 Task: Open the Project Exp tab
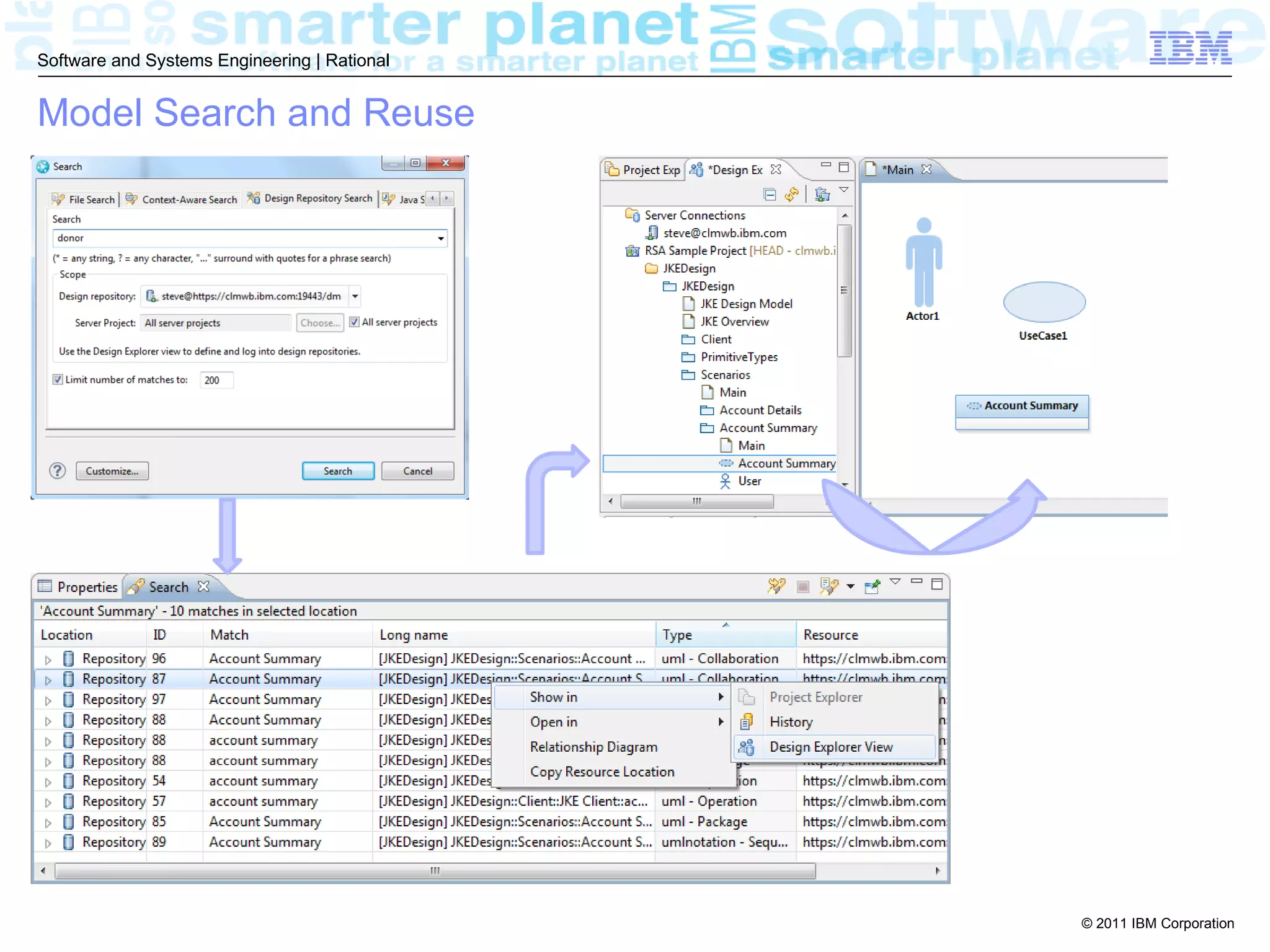642,170
